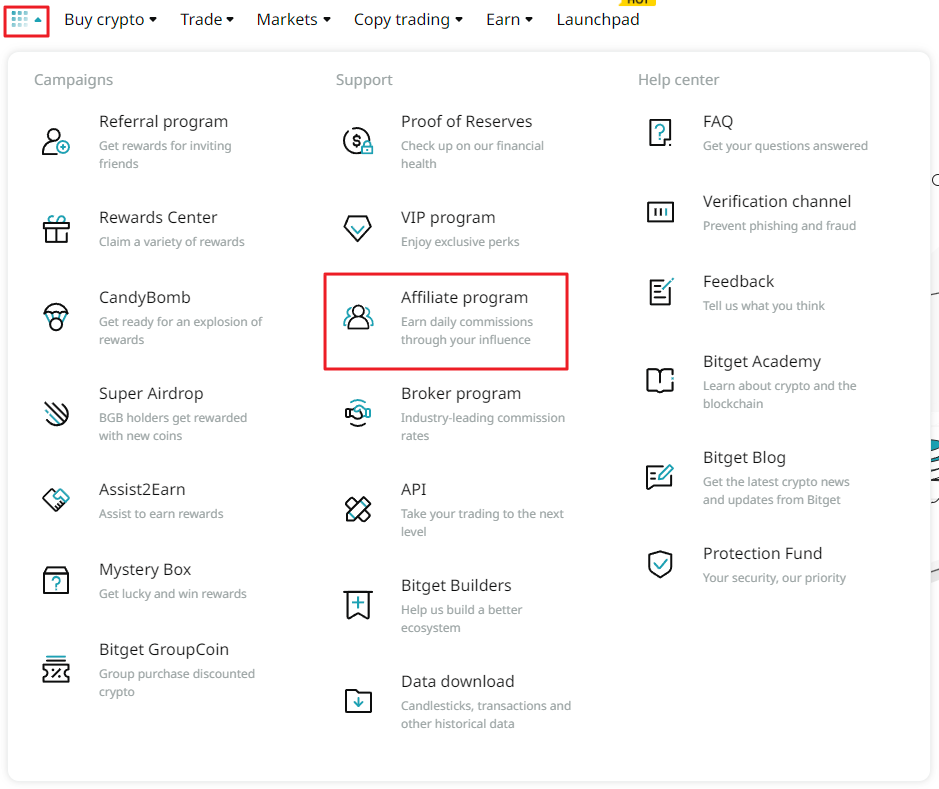This screenshot has height=789, width=939.
Task: Click the VIP program diamond icon
Action: click(358, 229)
